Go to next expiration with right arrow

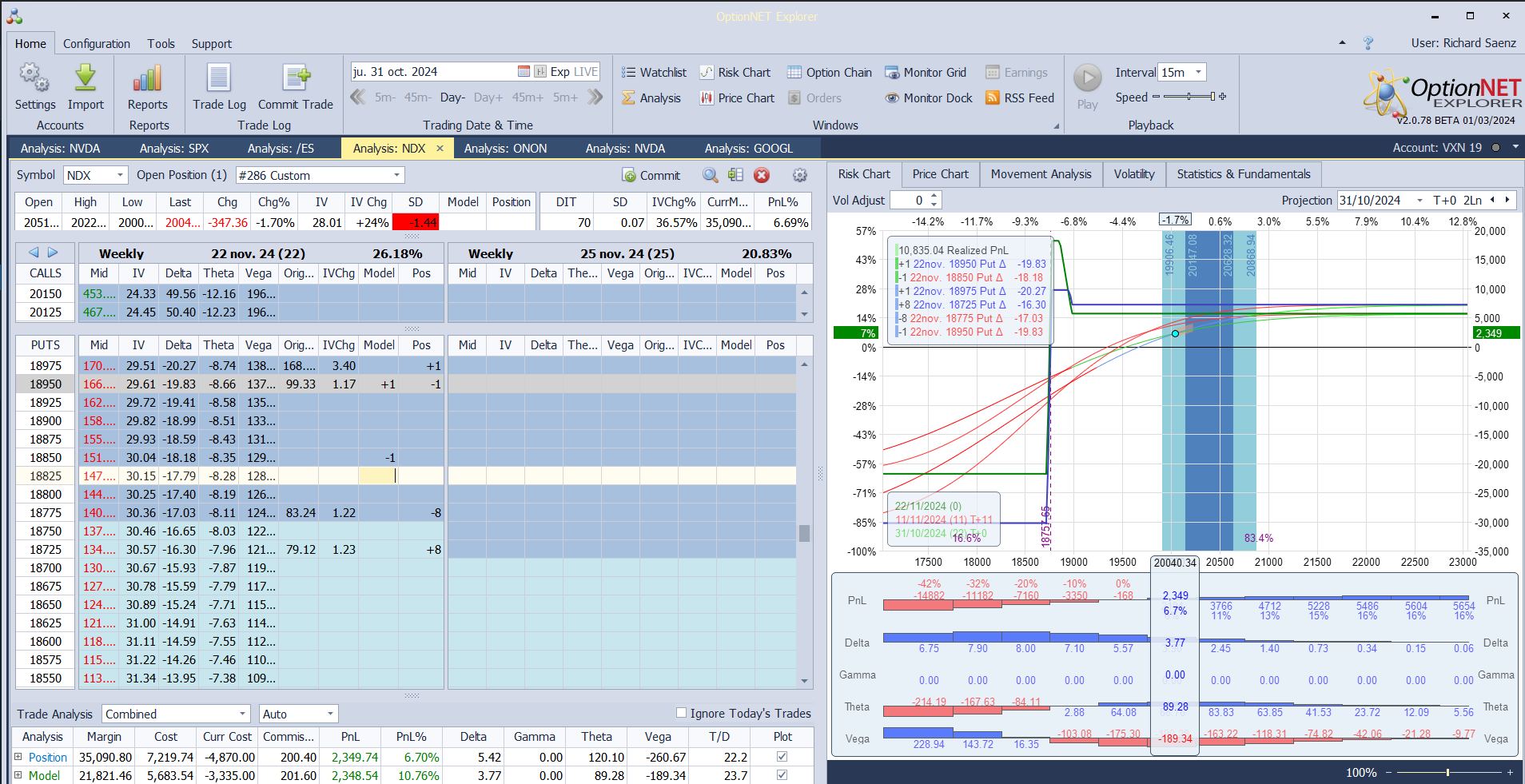coord(53,253)
